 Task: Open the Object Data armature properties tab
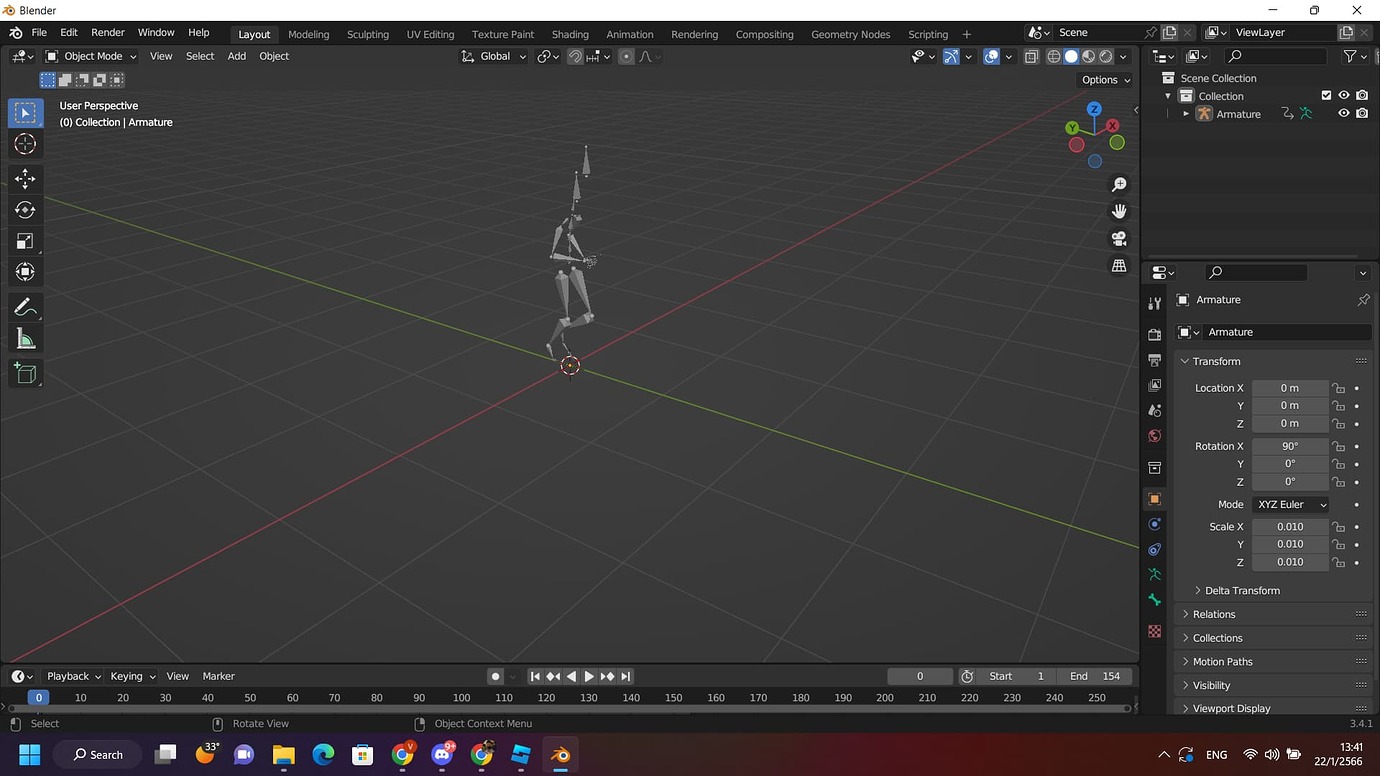point(1155,574)
